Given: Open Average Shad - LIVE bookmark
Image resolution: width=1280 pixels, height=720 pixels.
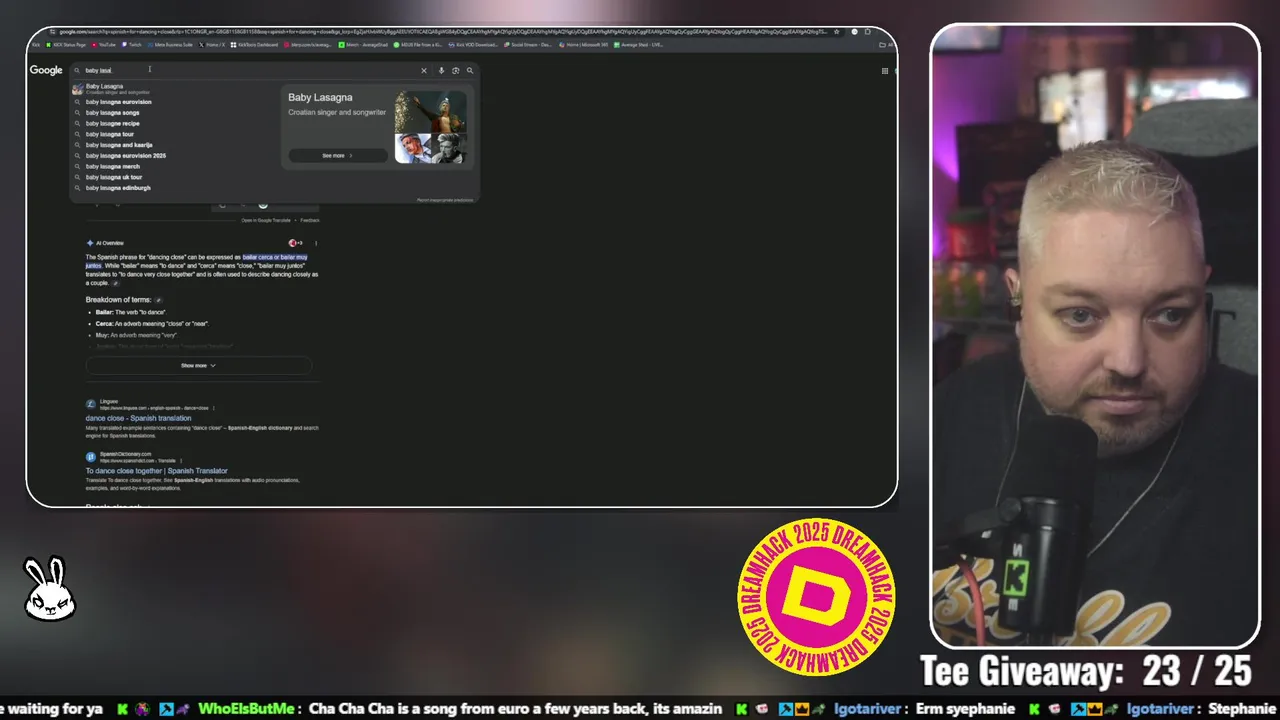Looking at the screenshot, I should click(638, 45).
